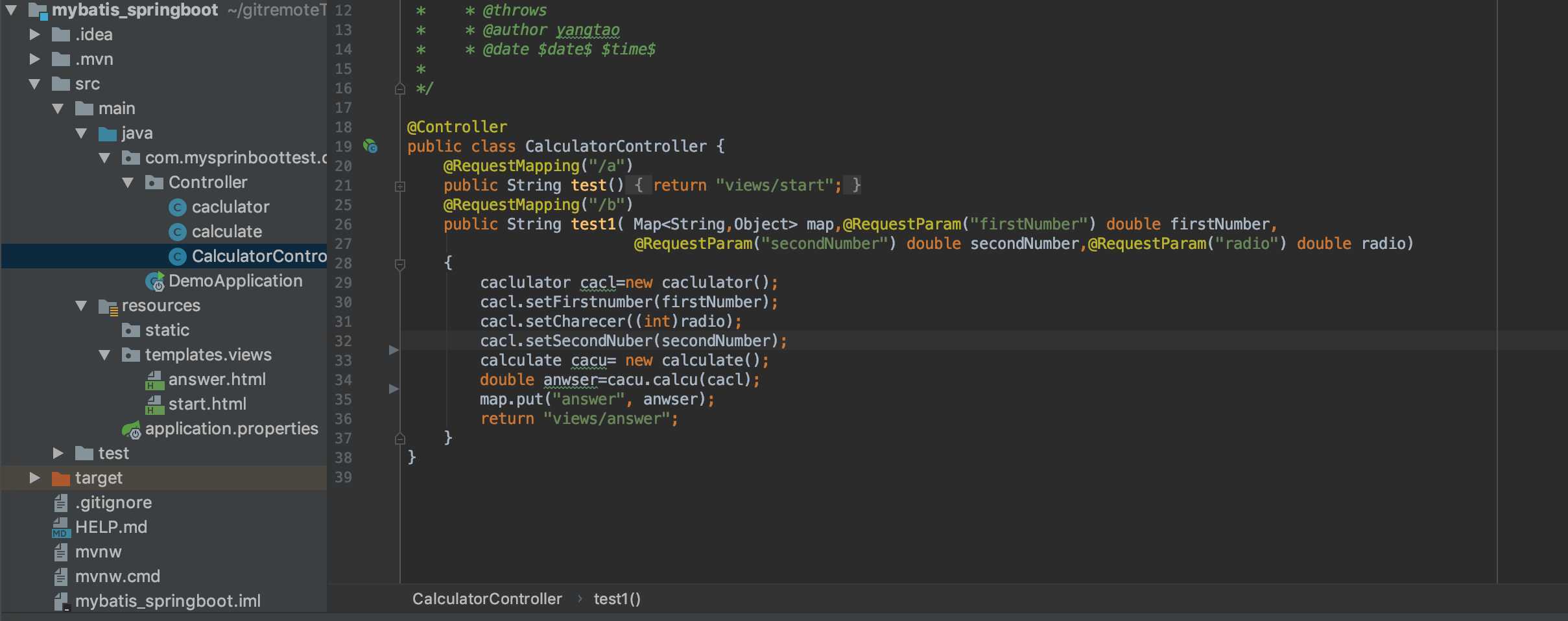This screenshot has width=1568, height=621.
Task: Click the application.properties Spring leaf icon
Action: click(132, 429)
